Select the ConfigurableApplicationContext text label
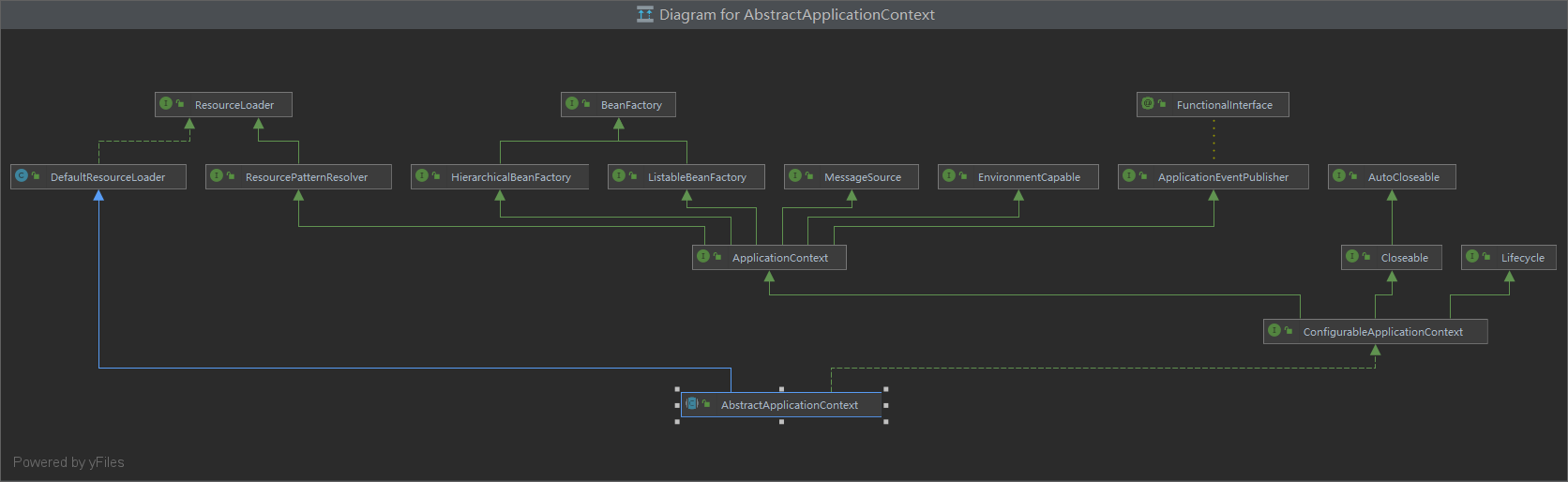Screen dimensions: 1568x482 [x=1383, y=332]
